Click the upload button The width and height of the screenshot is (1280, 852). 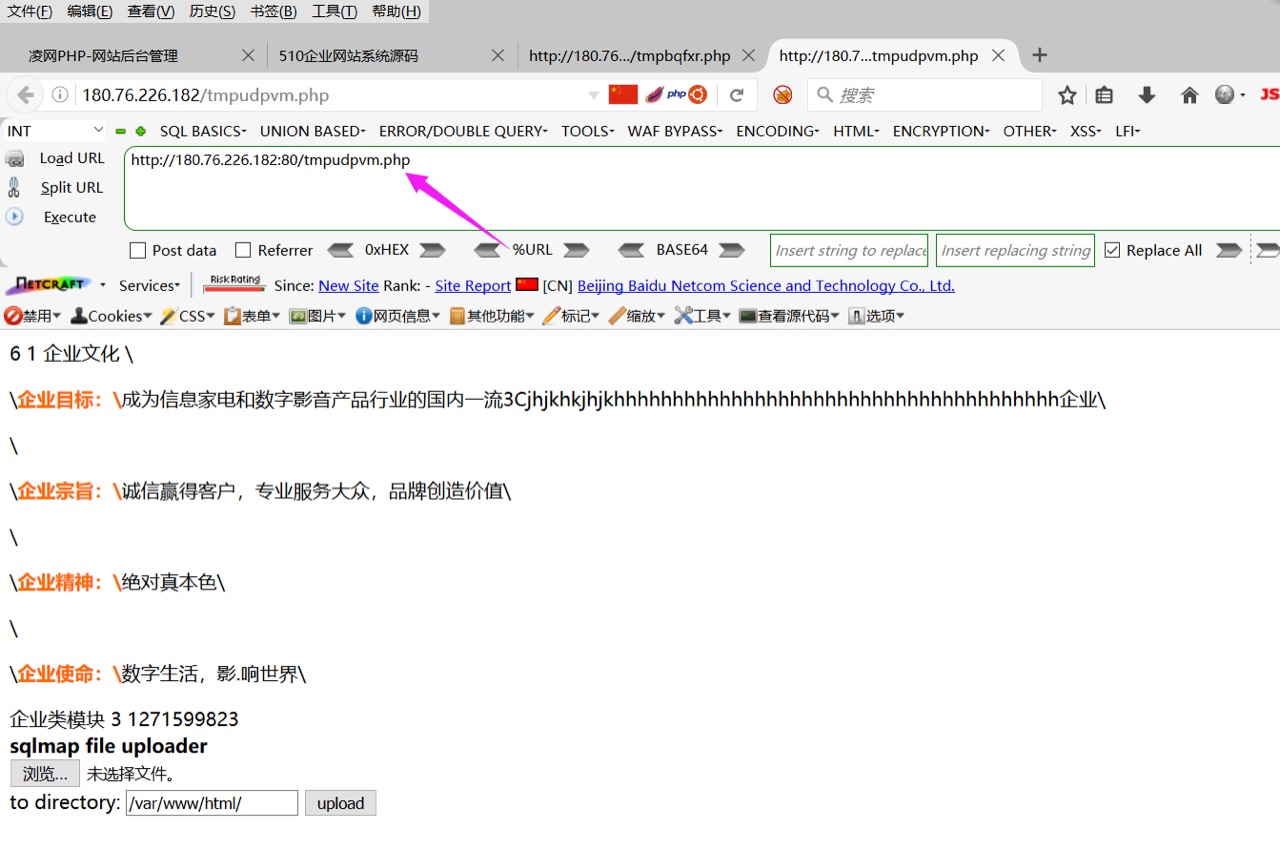tap(340, 803)
